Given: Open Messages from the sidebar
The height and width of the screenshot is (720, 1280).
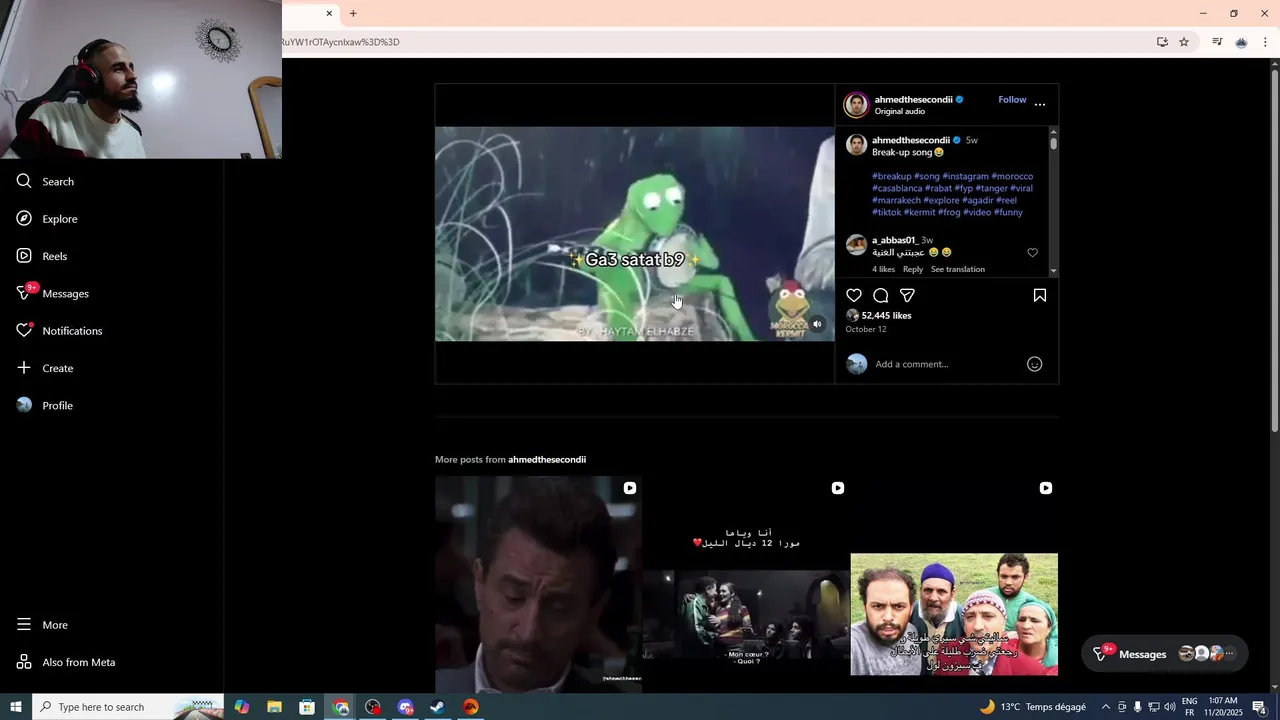Looking at the screenshot, I should (x=53, y=293).
